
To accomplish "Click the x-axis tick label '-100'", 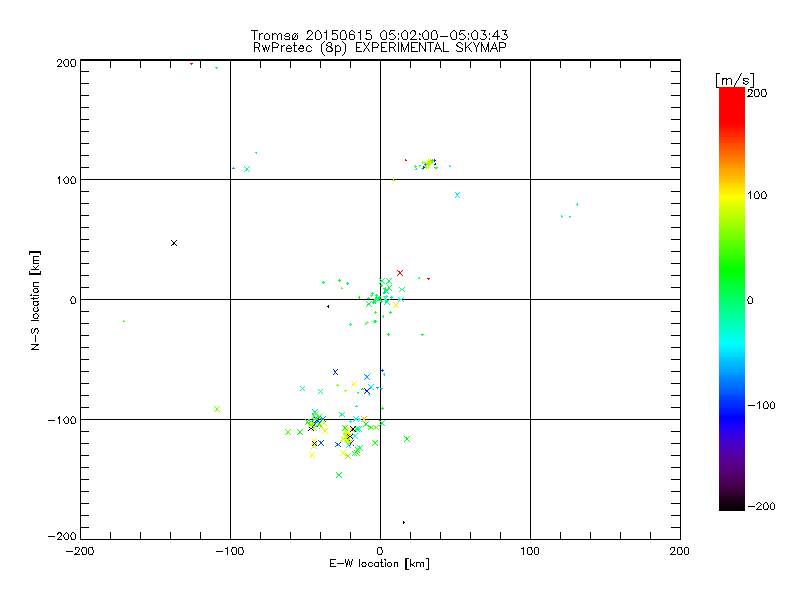I will (x=230, y=551).
